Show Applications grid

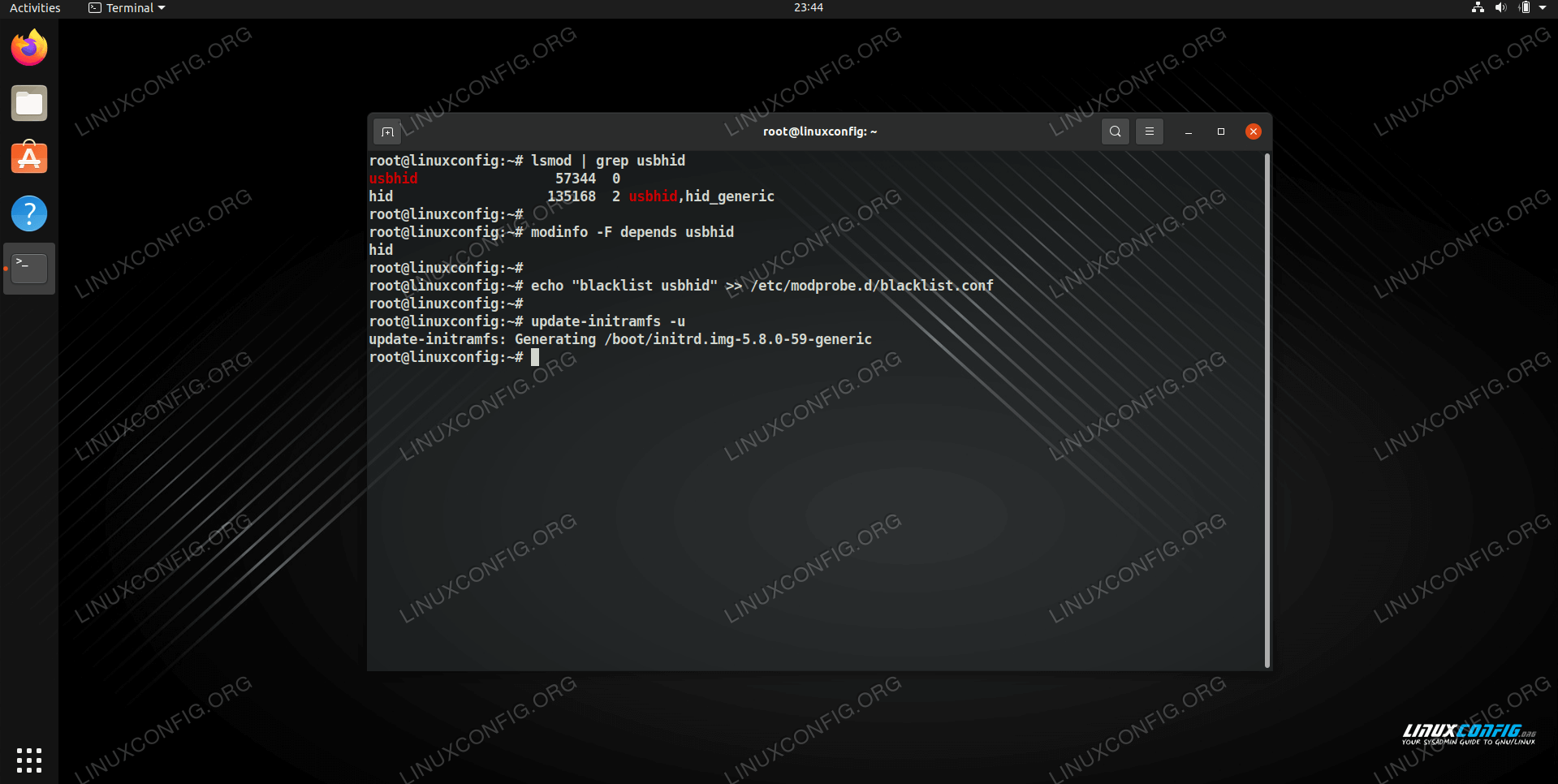29,760
